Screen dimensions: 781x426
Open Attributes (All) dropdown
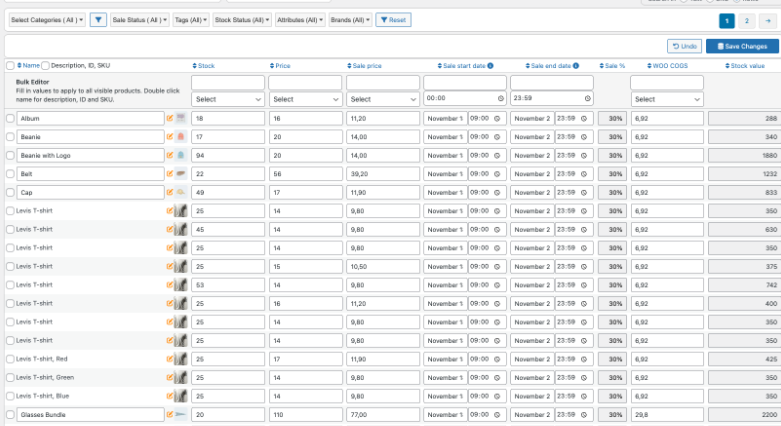300,20
